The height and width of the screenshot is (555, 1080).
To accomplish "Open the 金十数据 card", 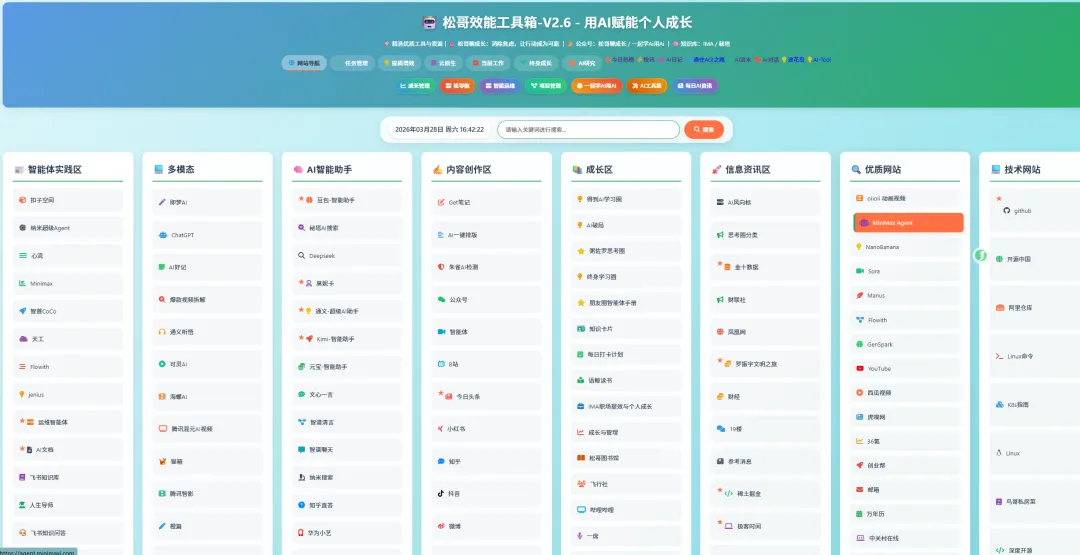I will [765, 266].
